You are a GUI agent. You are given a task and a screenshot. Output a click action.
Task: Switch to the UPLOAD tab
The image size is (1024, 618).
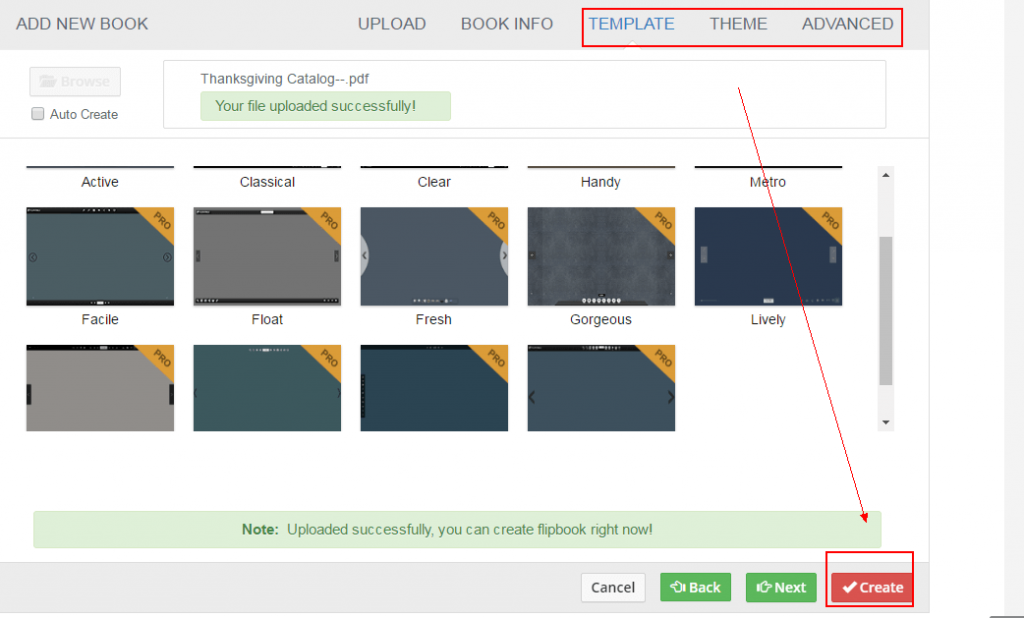pos(392,23)
